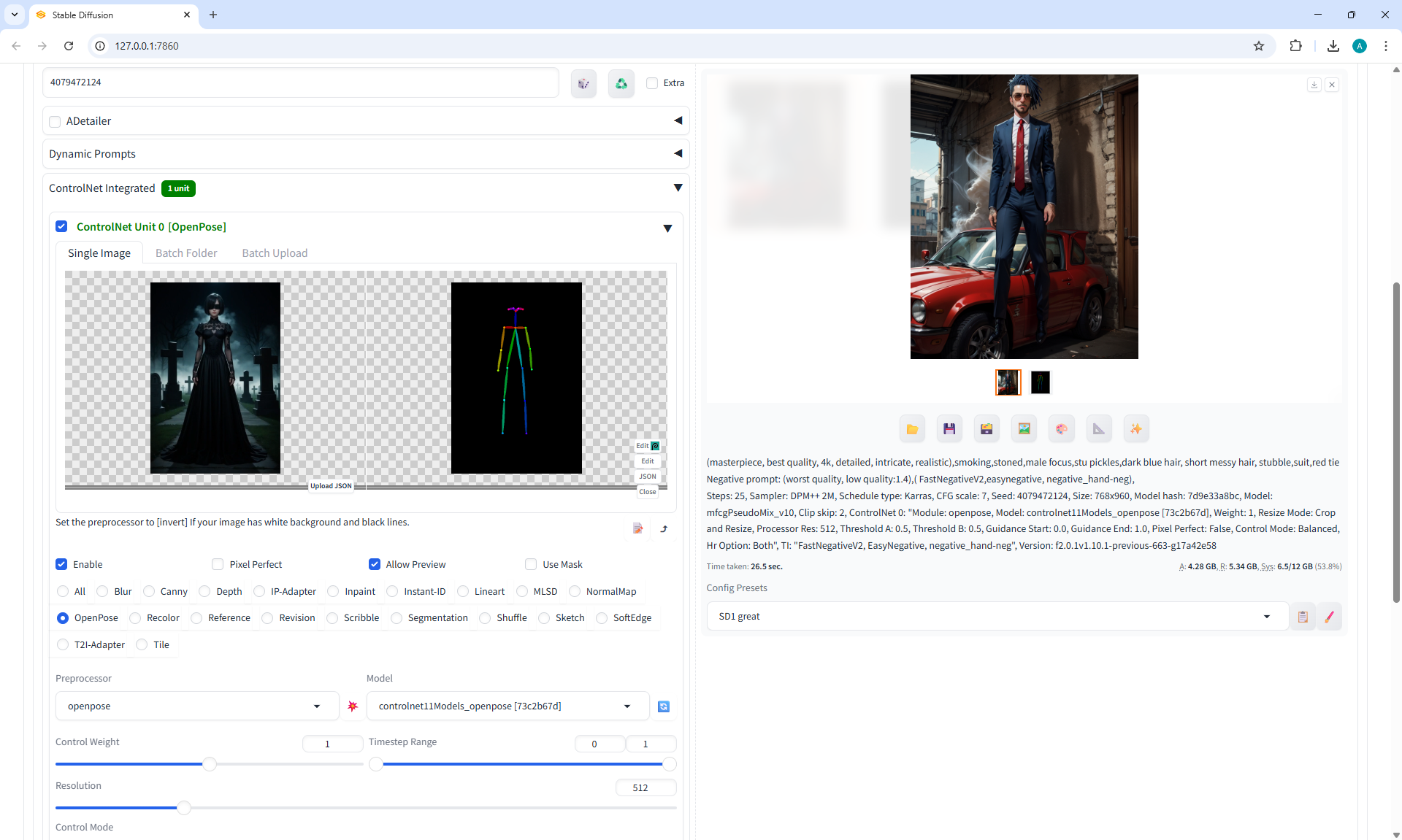
Task: Open the output images folder icon
Action: (x=912, y=429)
